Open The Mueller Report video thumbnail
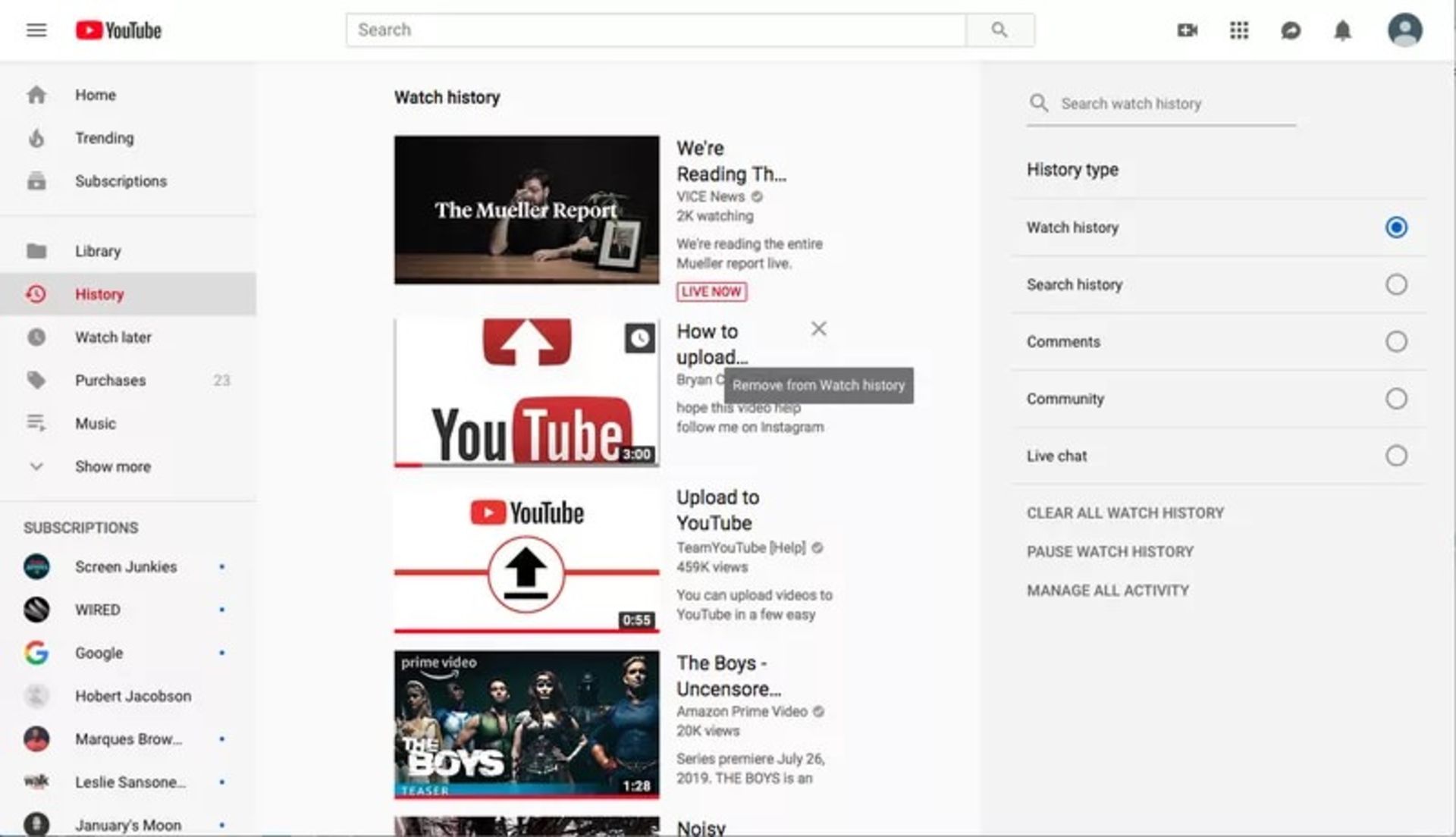 pyautogui.click(x=527, y=210)
